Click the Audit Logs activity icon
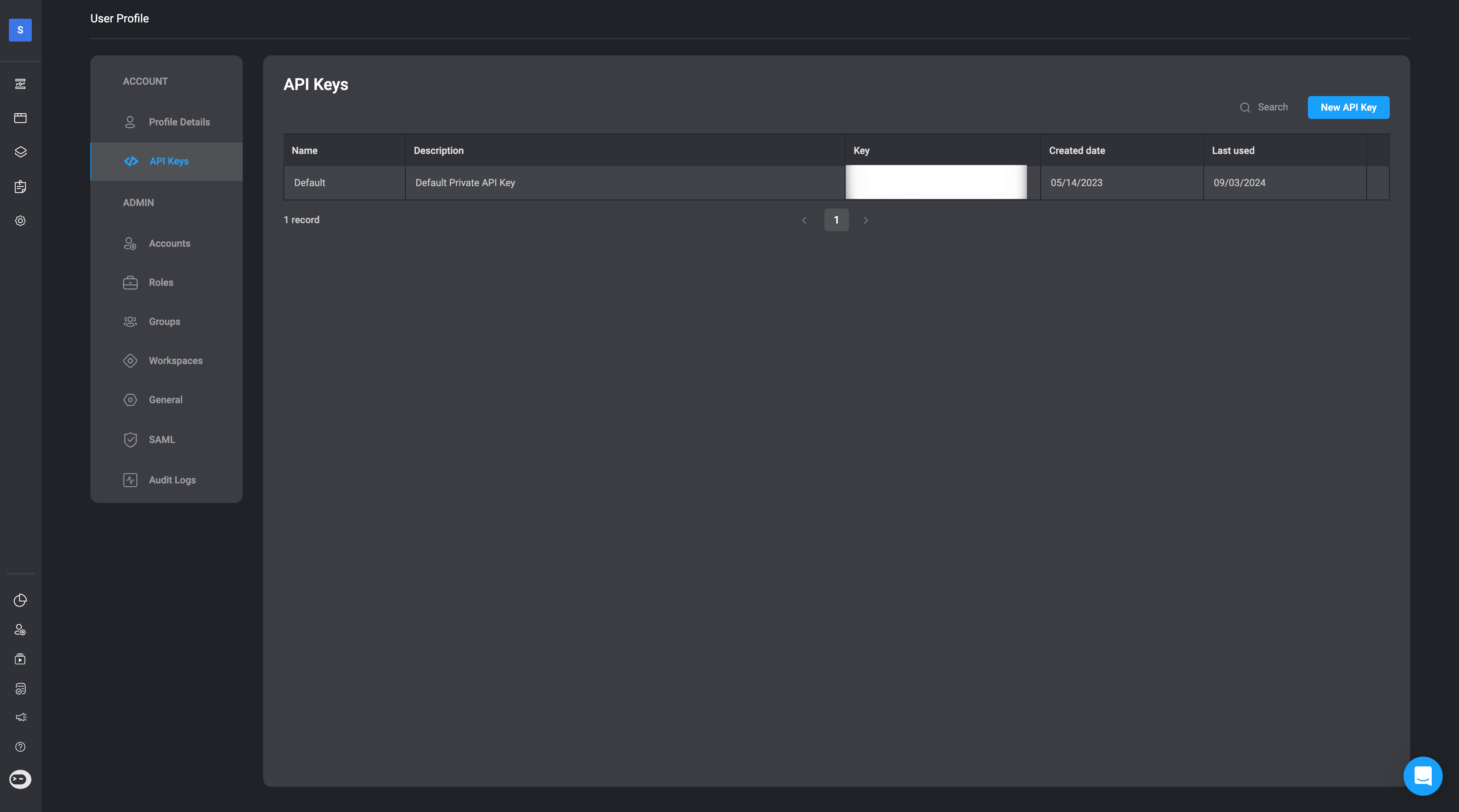Viewport: 1459px width, 812px height. click(130, 480)
